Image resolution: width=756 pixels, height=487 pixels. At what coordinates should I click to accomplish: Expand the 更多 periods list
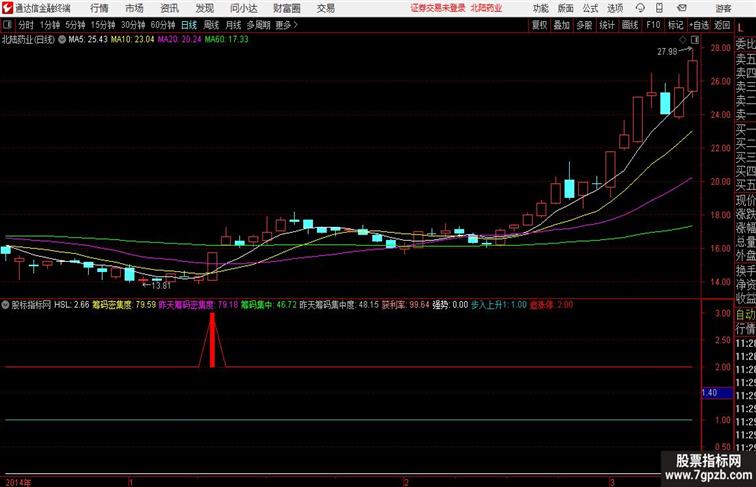point(286,25)
